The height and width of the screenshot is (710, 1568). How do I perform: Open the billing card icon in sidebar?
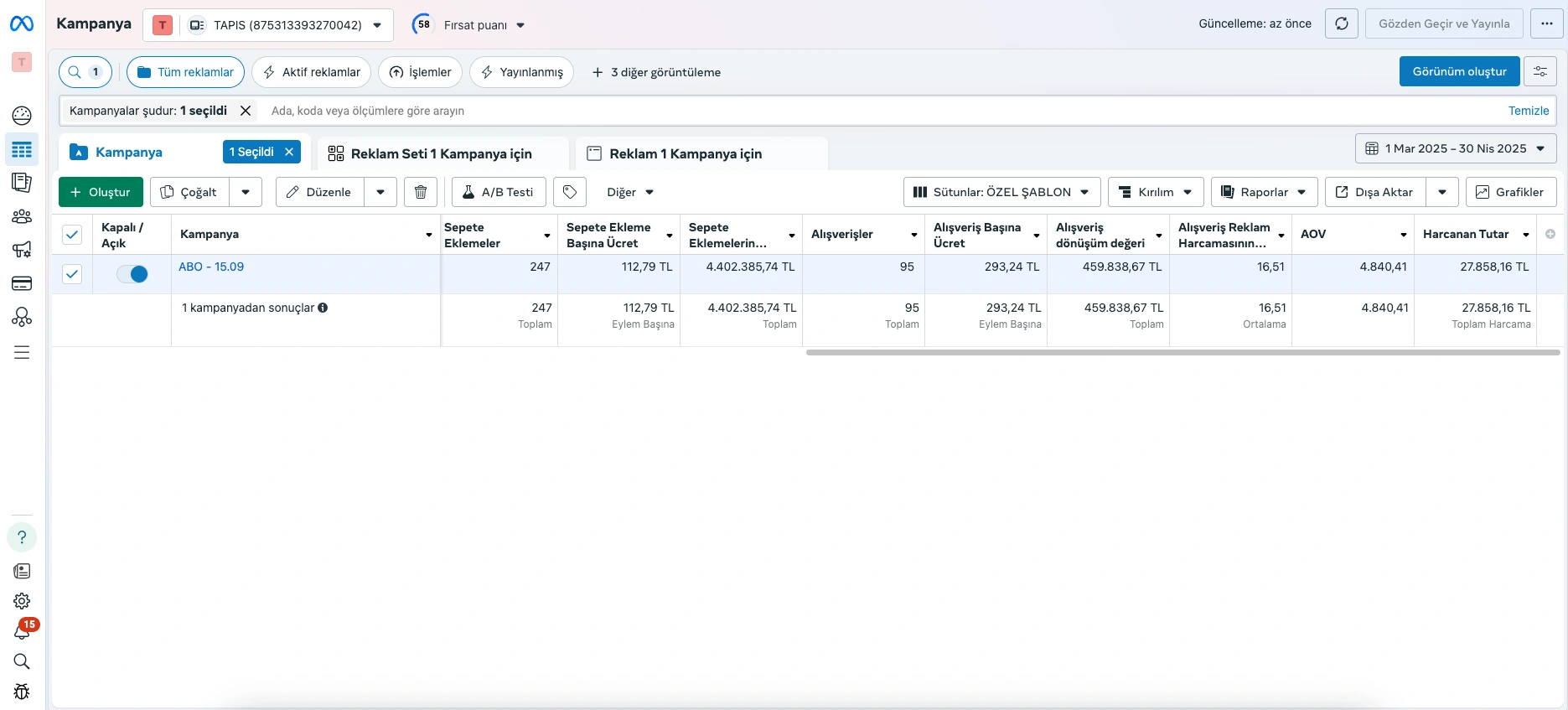tap(22, 283)
